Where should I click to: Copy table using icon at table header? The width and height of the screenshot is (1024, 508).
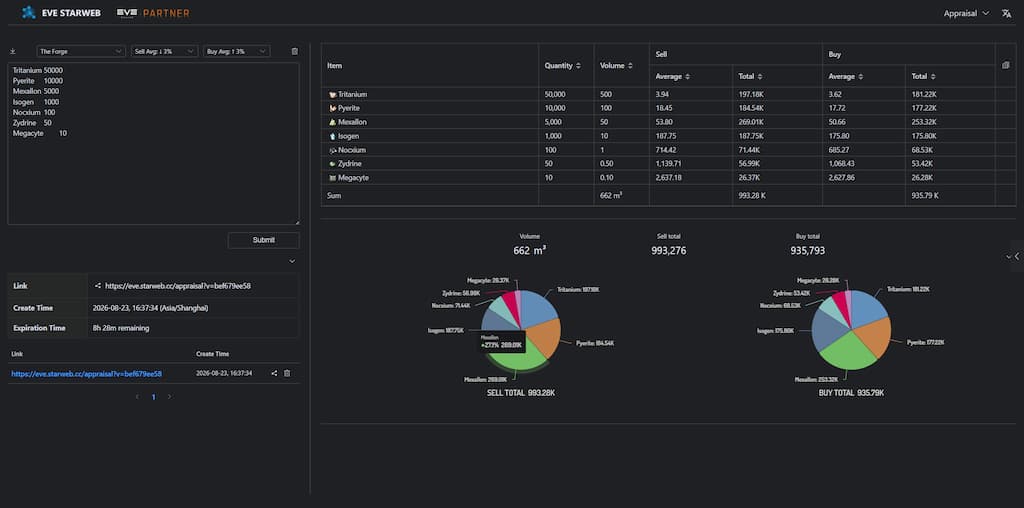click(1005, 65)
